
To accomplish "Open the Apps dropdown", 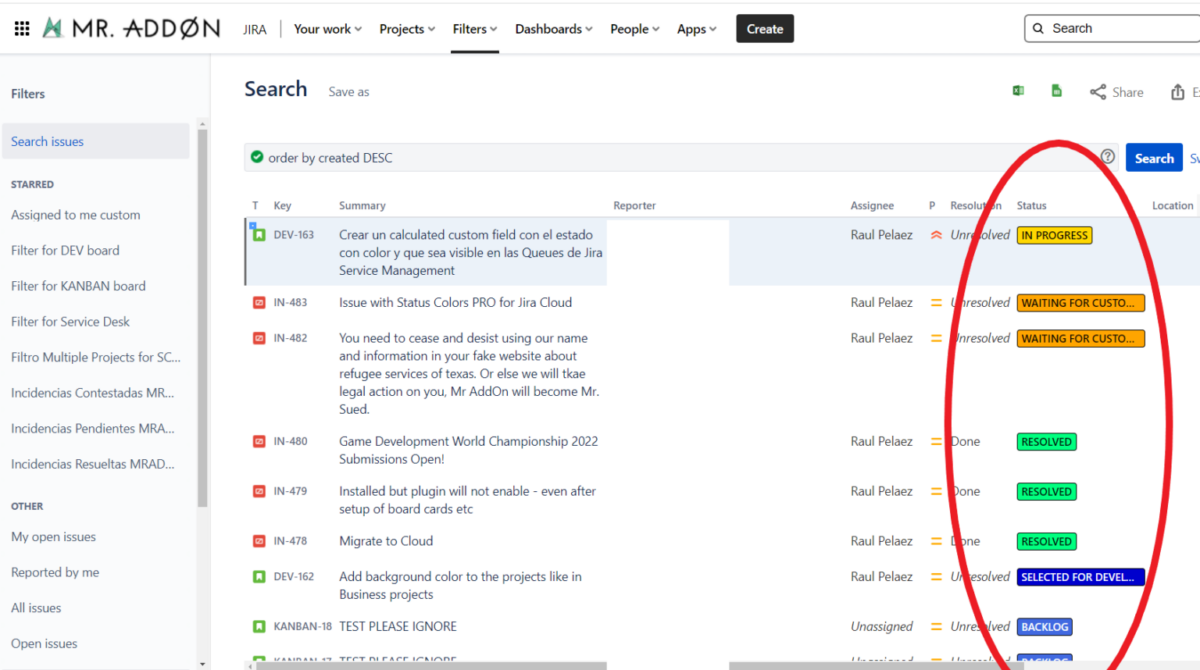I will (696, 29).
